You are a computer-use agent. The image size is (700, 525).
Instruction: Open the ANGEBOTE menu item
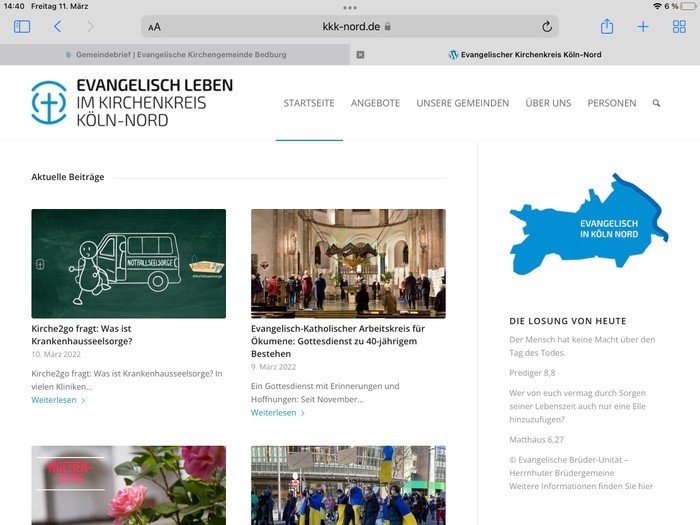[375, 103]
